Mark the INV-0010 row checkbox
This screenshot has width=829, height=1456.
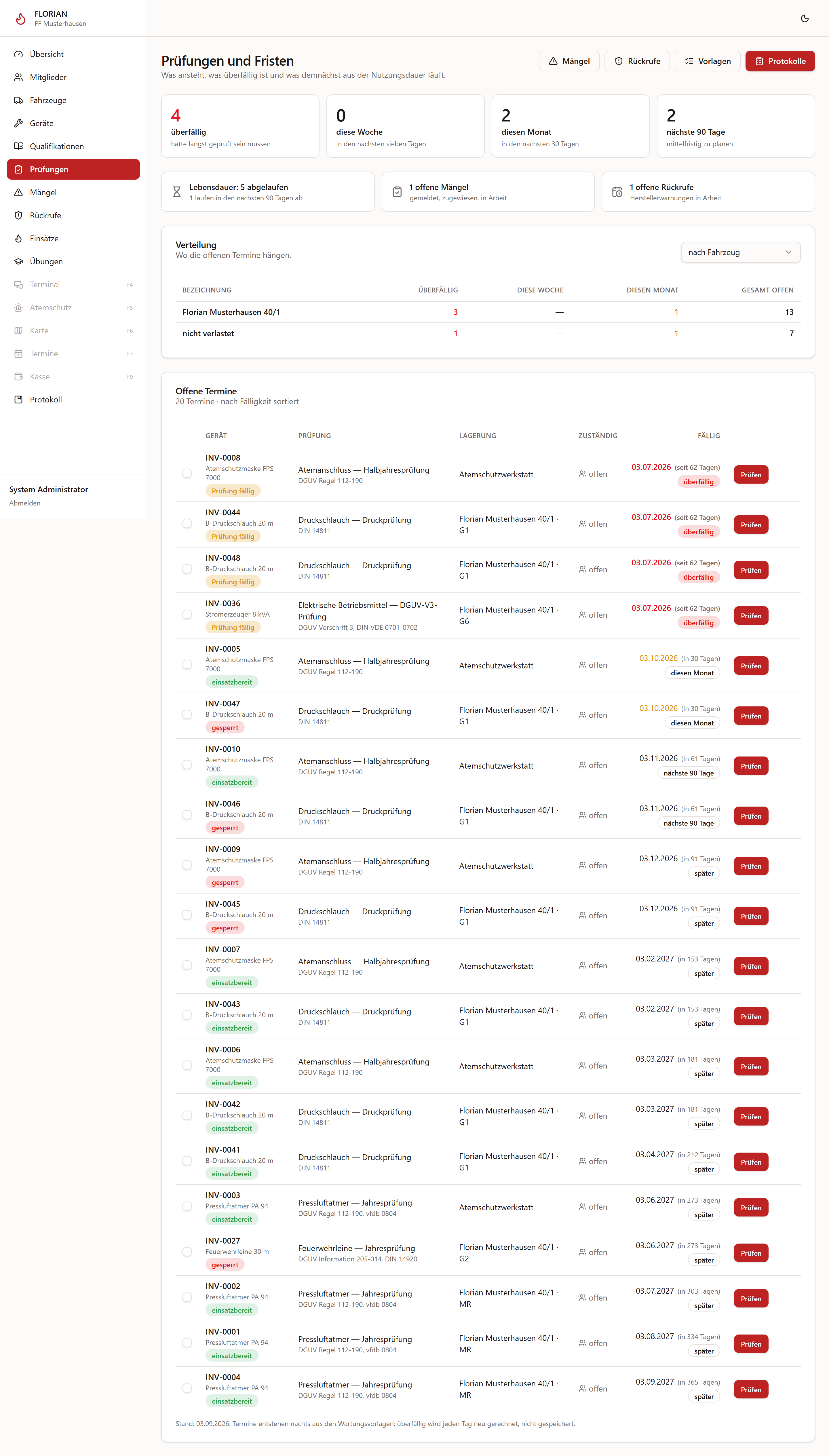pyautogui.click(x=187, y=765)
